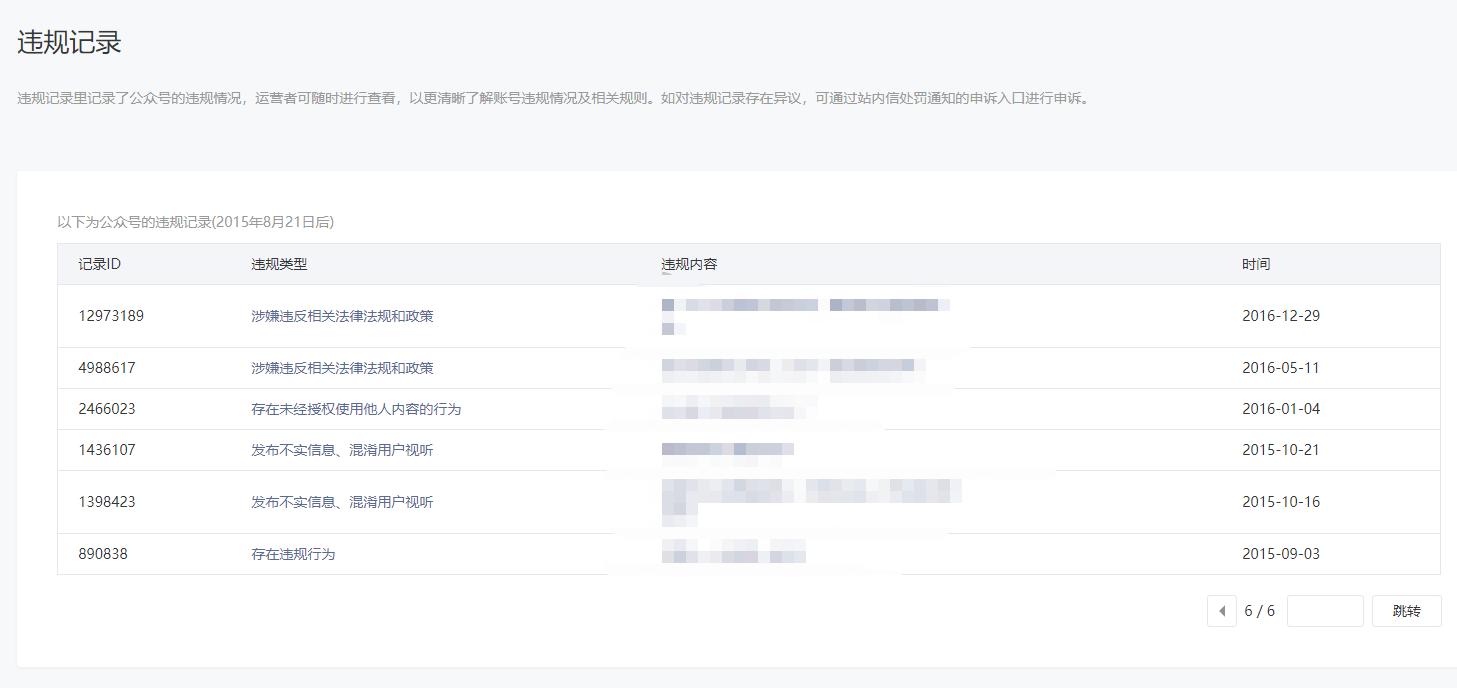The image size is (1457, 688).
Task: Click the 跳转 button
Action: [x=1407, y=611]
